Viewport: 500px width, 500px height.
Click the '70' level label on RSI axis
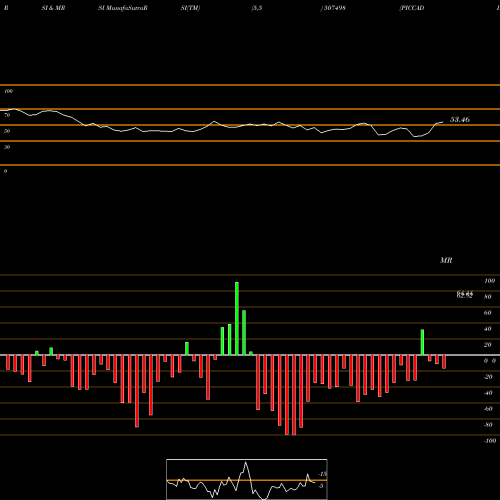7,115
